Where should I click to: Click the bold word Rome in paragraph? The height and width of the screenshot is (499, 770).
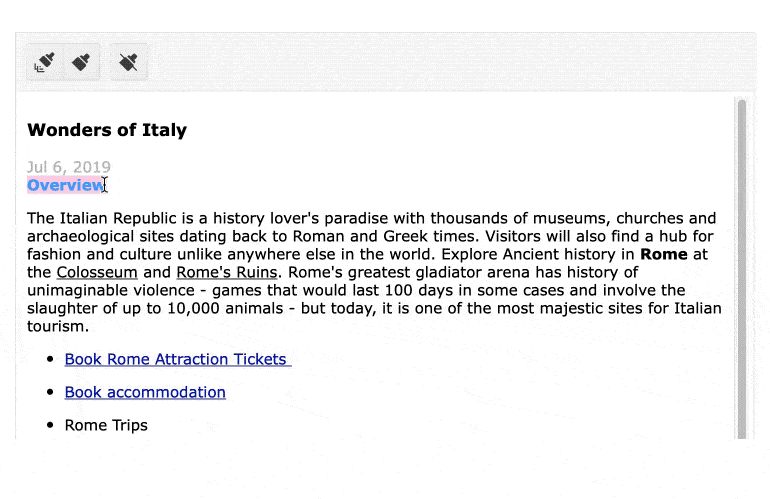tap(663, 254)
